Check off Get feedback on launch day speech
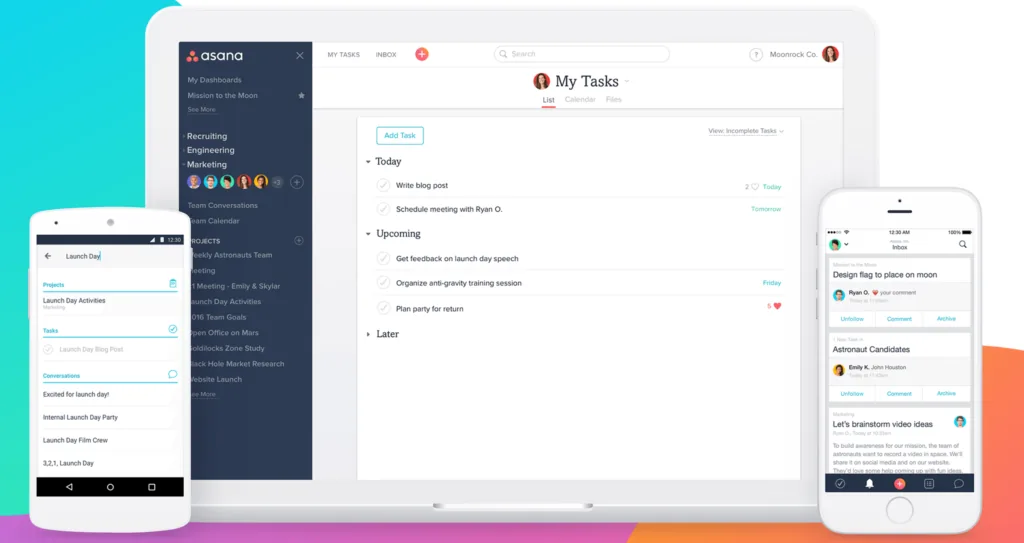1024x543 pixels. (383, 258)
